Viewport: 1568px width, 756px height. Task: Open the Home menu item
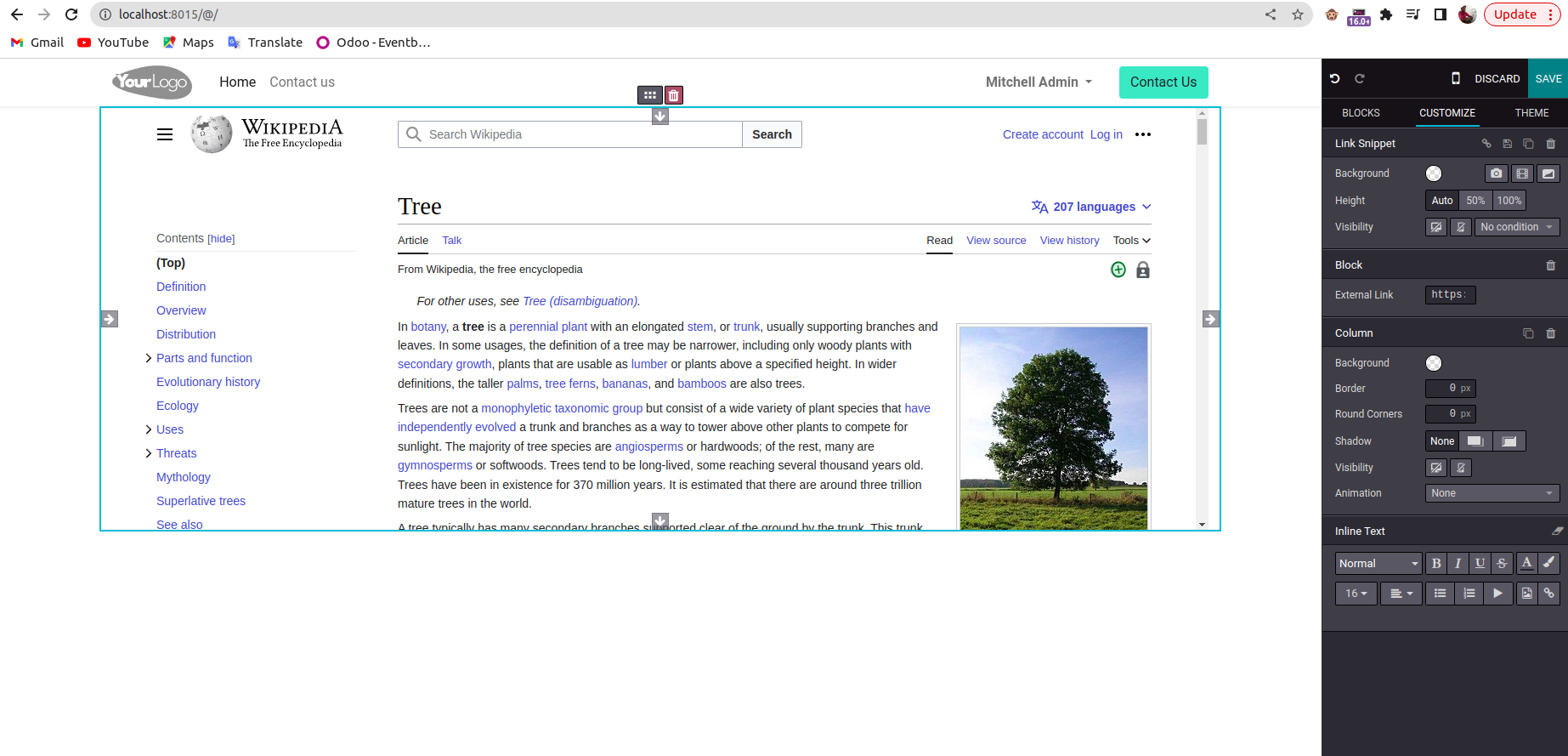tap(237, 82)
